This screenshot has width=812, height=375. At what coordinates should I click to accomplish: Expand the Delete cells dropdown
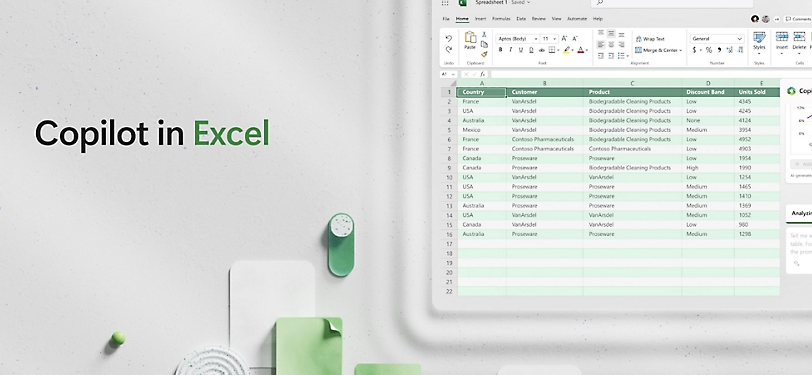click(799, 53)
